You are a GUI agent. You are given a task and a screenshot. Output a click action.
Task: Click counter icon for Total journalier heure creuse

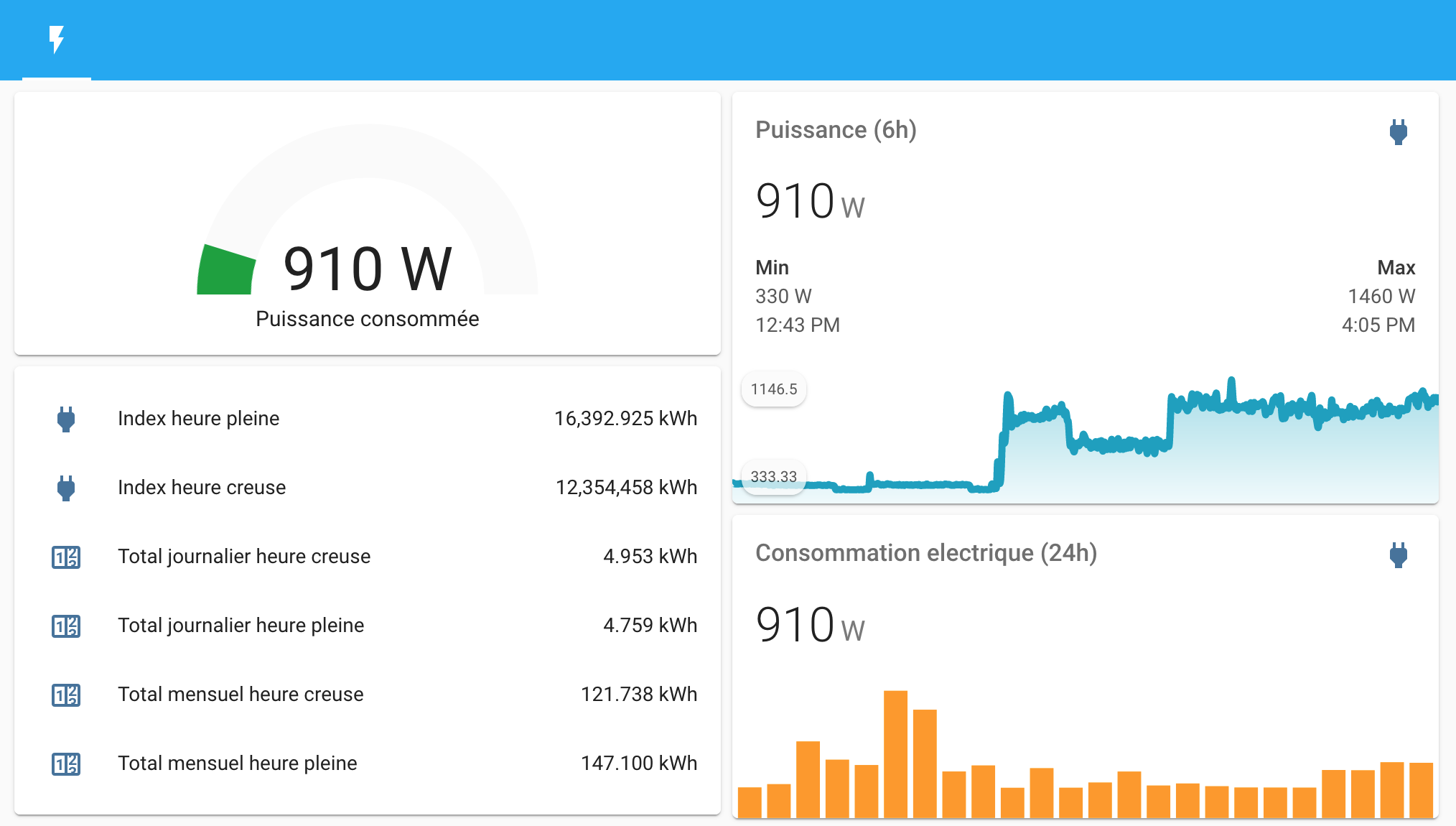(x=66, y=557)
